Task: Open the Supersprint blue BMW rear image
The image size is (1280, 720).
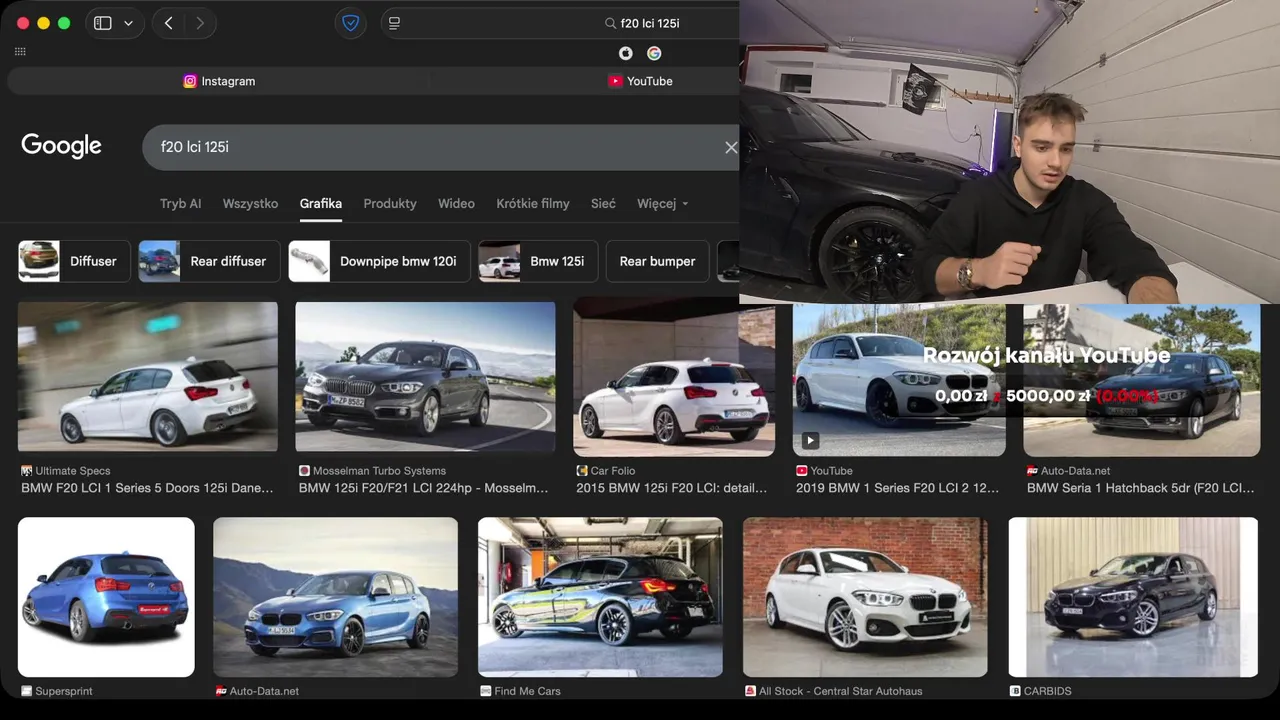Action: 106,597
